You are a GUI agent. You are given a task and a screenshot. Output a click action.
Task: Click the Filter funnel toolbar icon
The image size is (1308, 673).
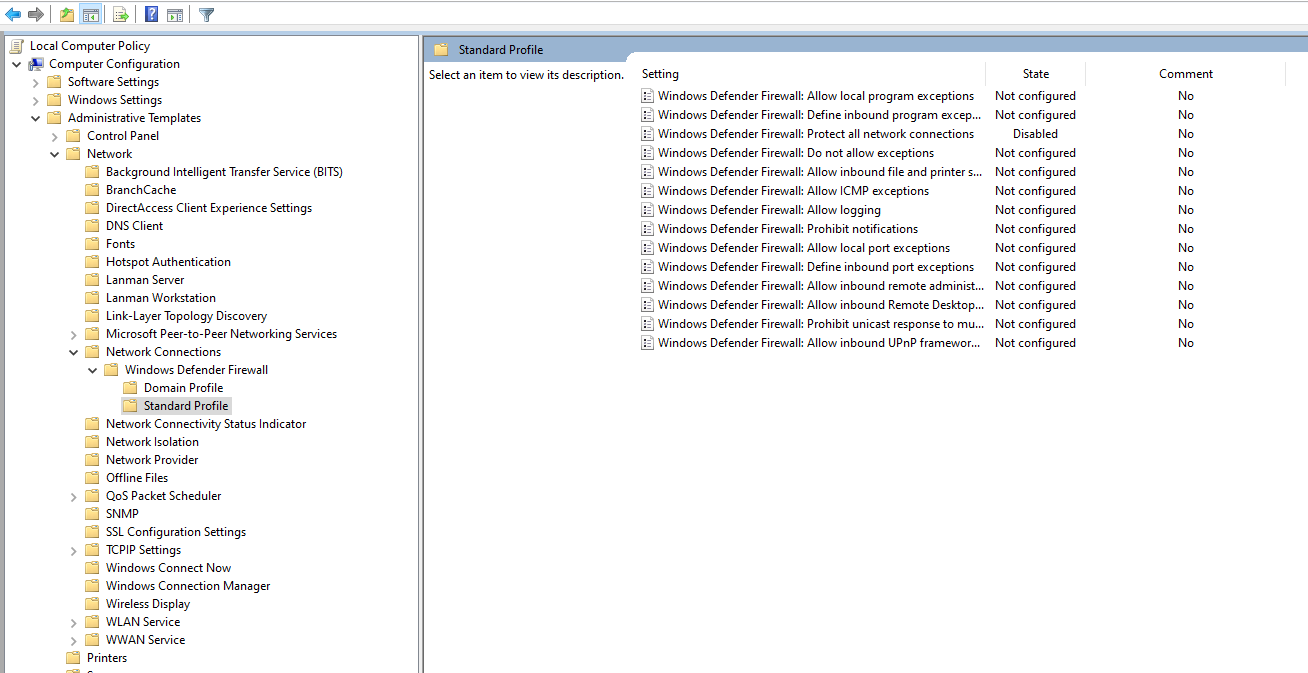tap(206, 14)
